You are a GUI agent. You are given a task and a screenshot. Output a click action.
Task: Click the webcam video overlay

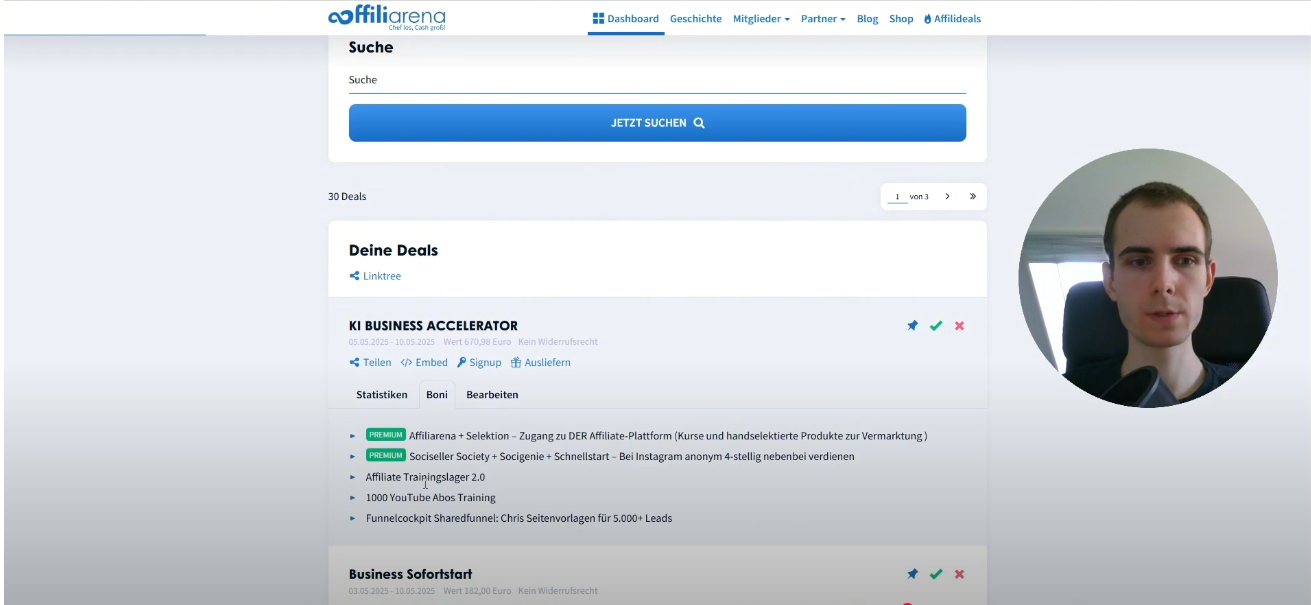[1148, 278]
